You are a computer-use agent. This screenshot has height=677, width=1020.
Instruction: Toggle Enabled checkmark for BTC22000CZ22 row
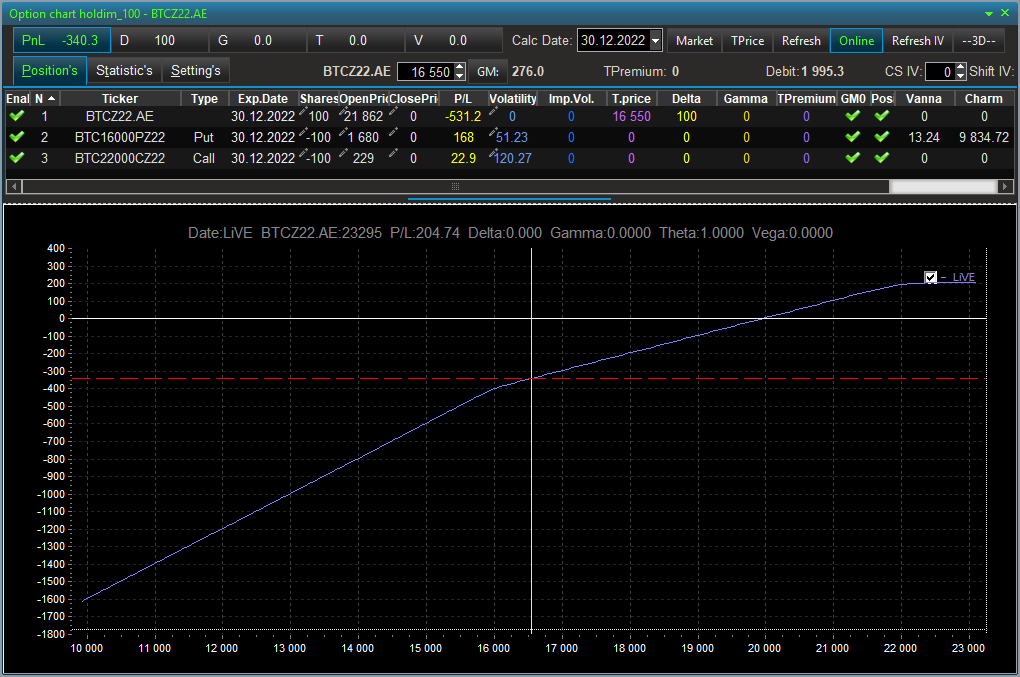[x=17, y=157]
